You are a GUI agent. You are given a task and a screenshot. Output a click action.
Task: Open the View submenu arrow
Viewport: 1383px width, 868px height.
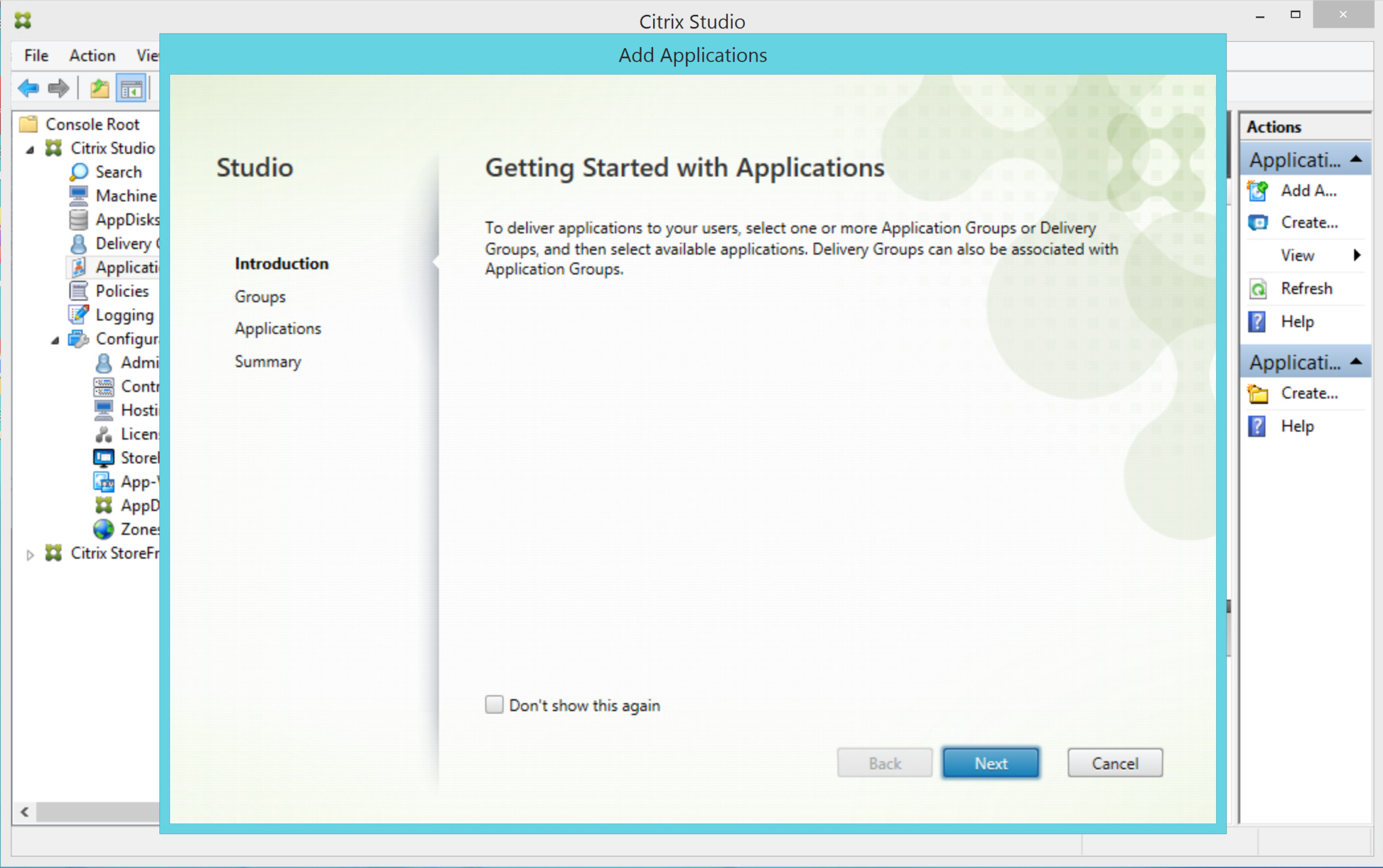tap(1356, 255)
